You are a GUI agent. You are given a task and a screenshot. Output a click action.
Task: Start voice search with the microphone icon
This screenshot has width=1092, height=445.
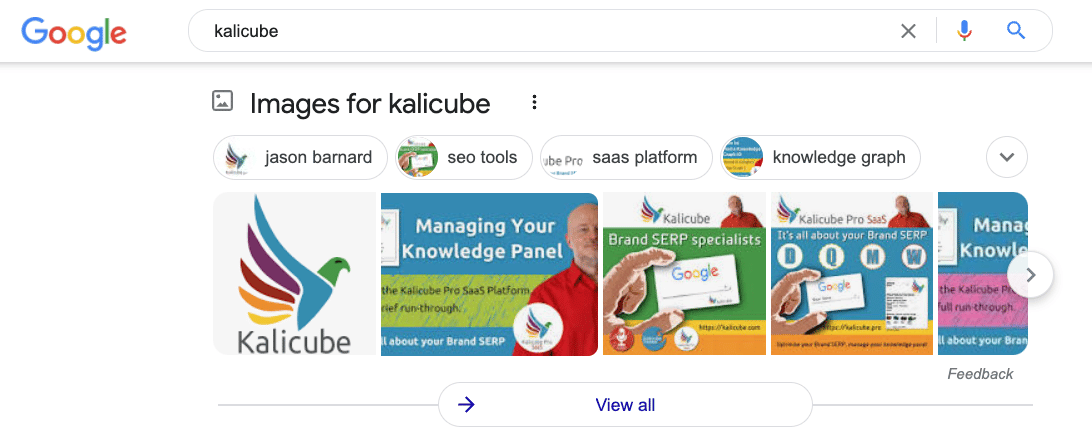click(x=964, y=31)
